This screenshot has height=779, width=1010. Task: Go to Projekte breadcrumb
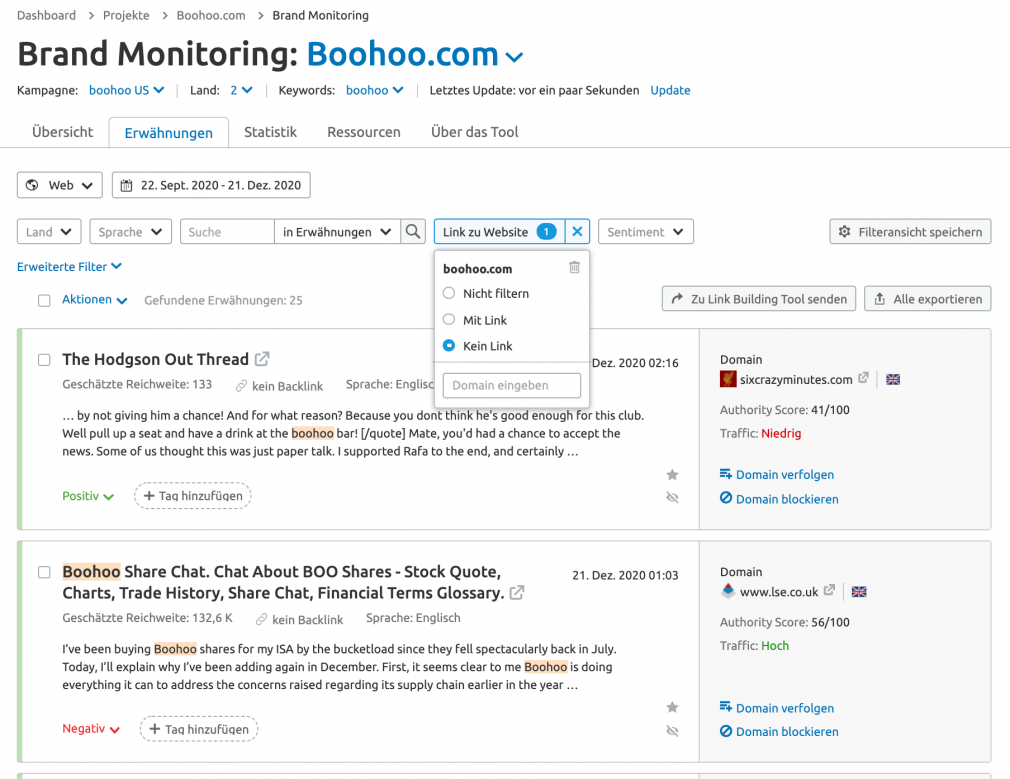pos(126,15)
